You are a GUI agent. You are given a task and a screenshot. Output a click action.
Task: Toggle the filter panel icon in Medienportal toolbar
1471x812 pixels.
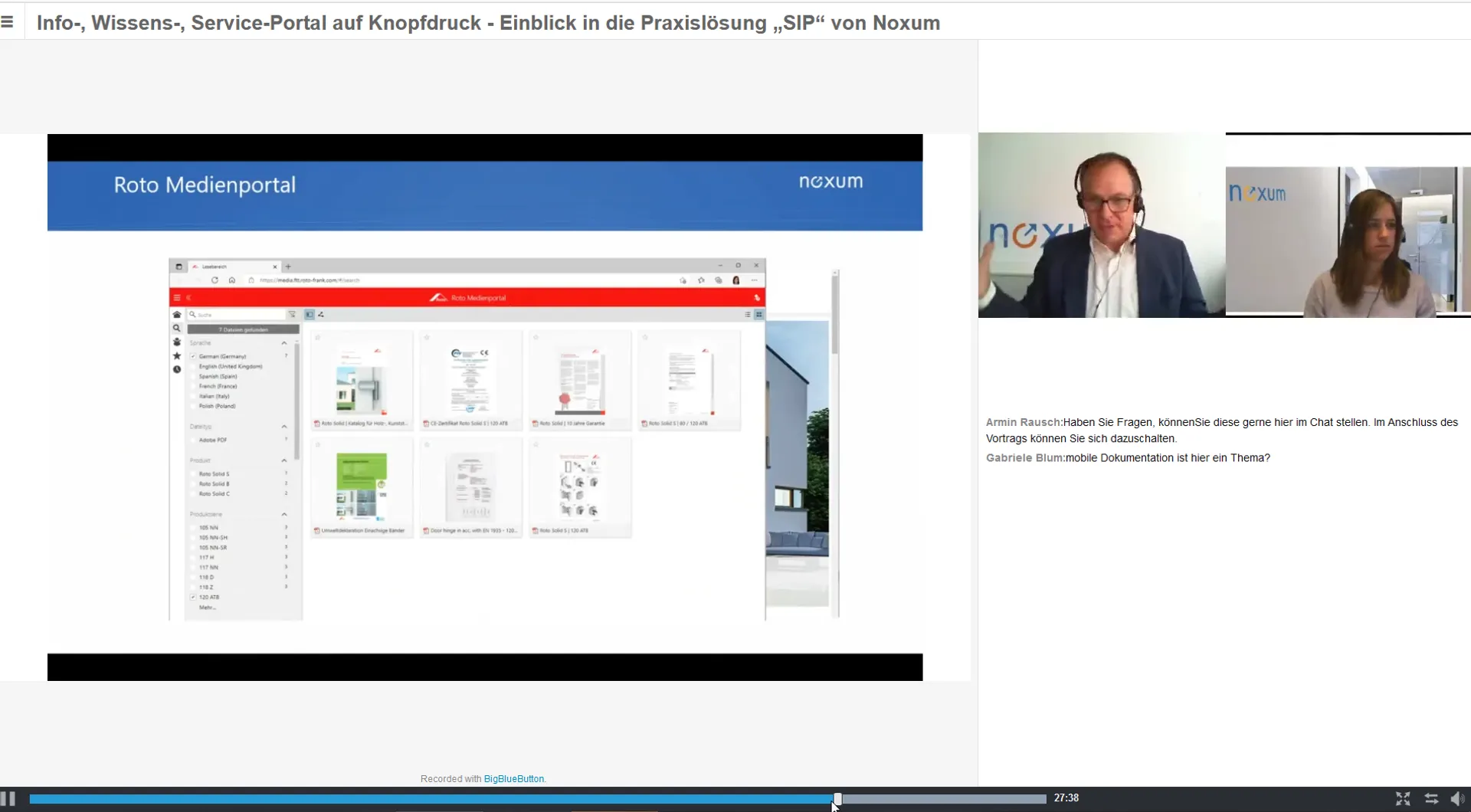[x=310, y=315]
